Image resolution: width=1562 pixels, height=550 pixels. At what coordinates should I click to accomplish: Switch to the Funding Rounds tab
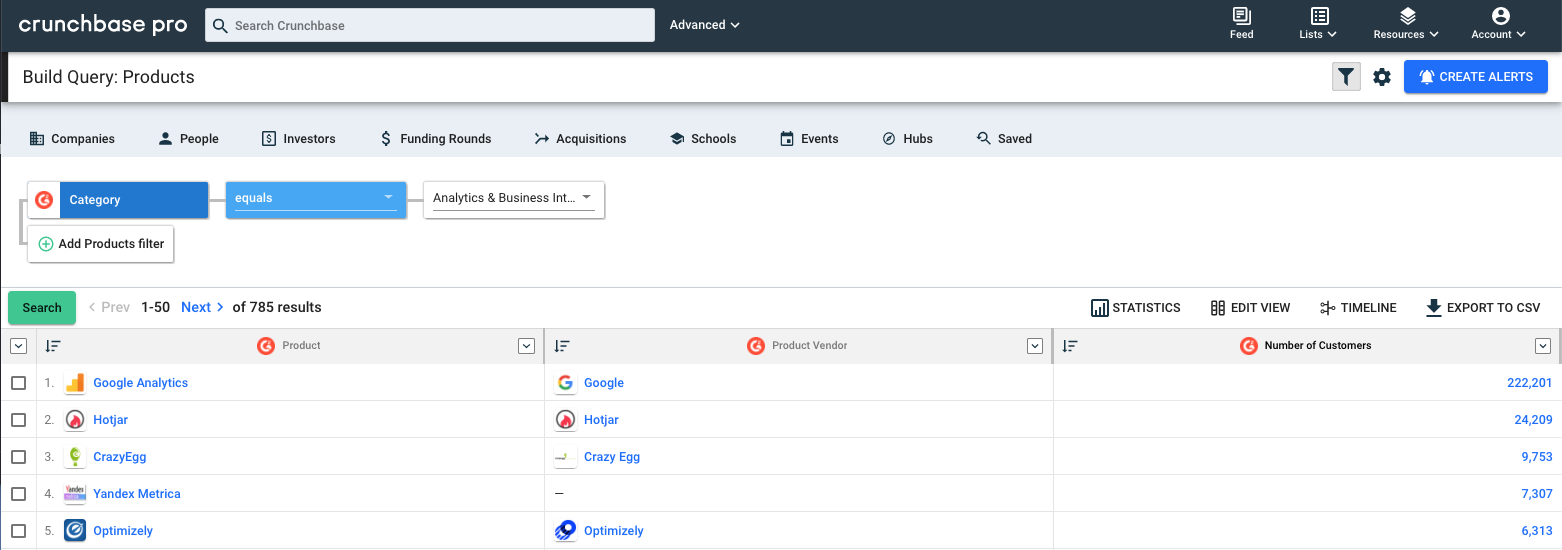(x=435, y=139)
